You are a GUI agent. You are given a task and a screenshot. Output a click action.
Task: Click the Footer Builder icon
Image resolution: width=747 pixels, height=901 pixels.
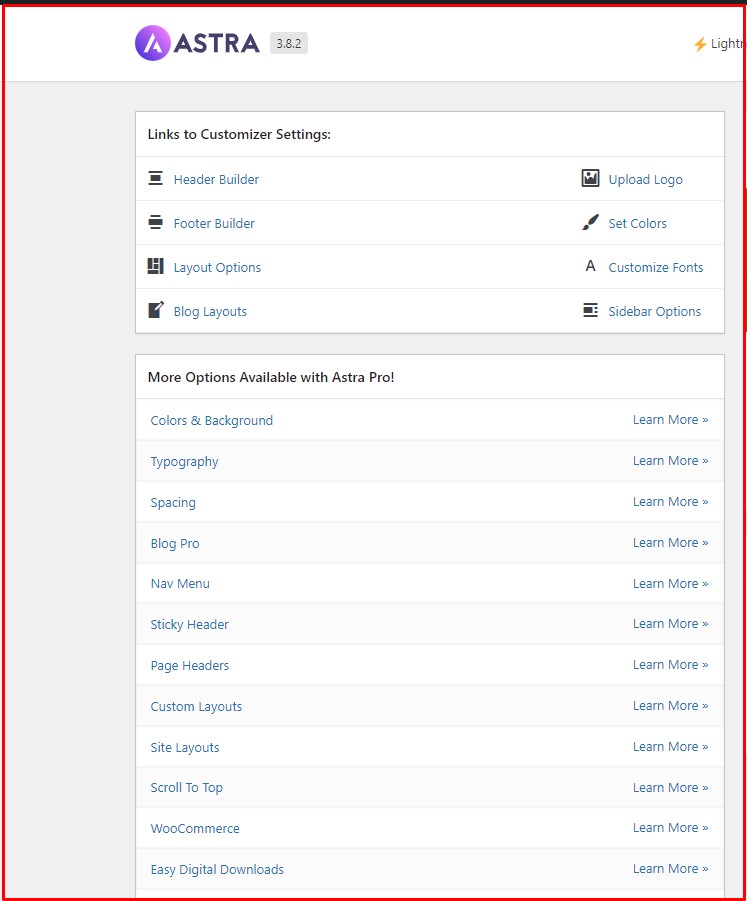pos(156,222)
